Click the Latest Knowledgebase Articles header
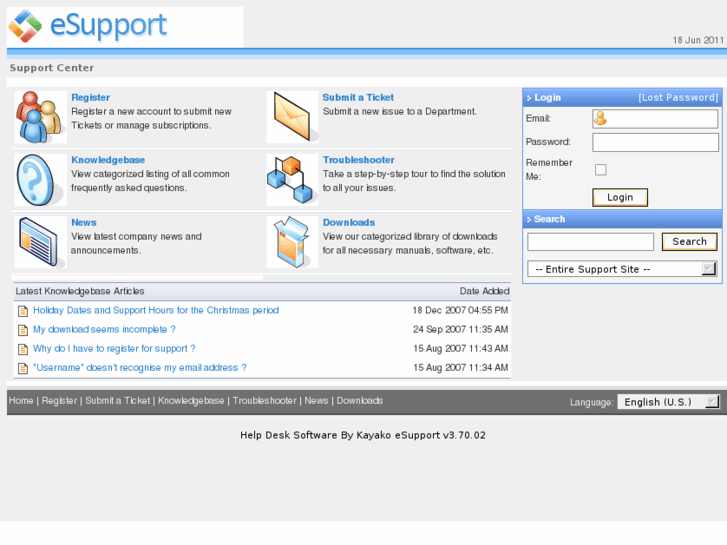Screen dimensions: 727x545 80,291
